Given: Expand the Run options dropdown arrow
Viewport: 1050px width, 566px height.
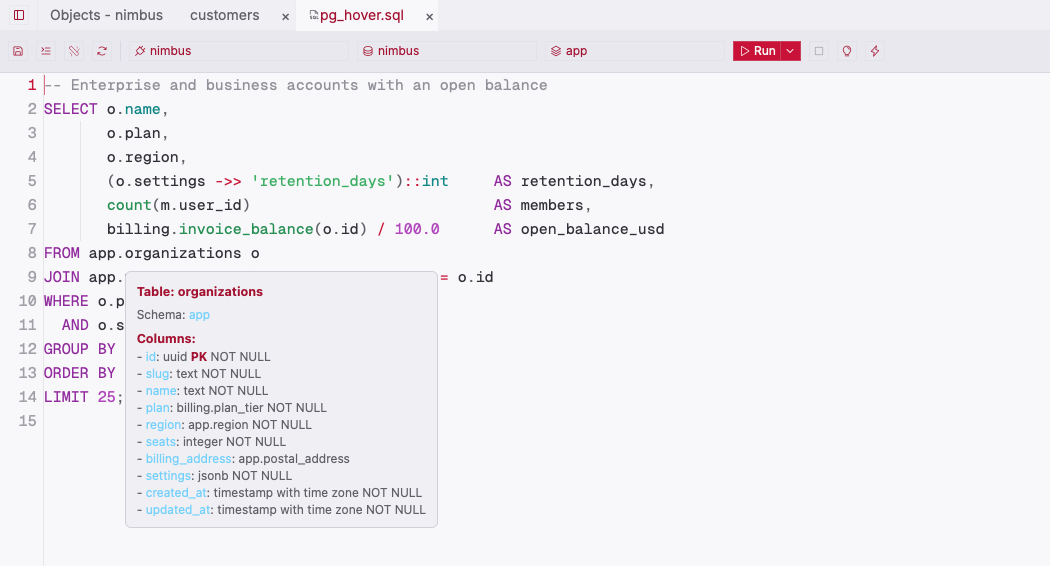Looking at the screenshot, I should 790,51.
